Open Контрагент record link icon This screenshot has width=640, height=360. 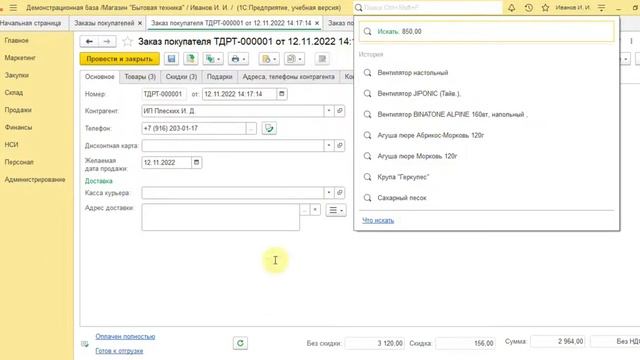pos(340,111)
